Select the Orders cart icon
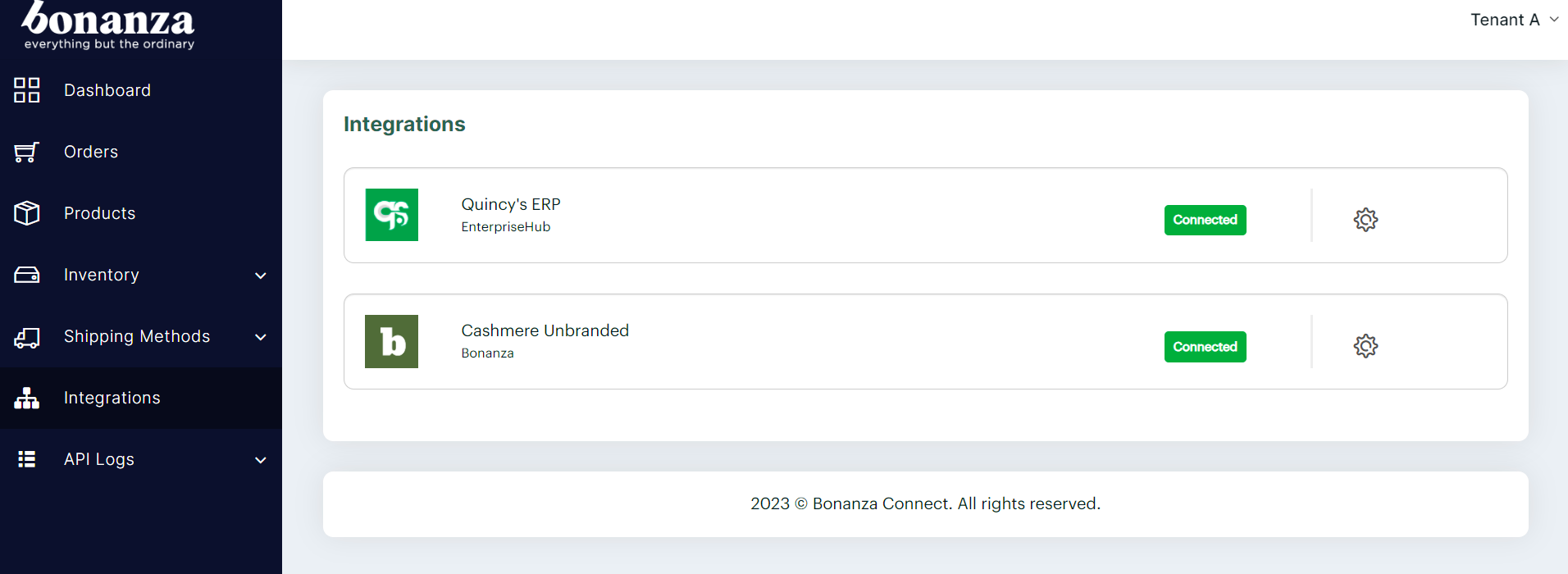 (26, 152)
